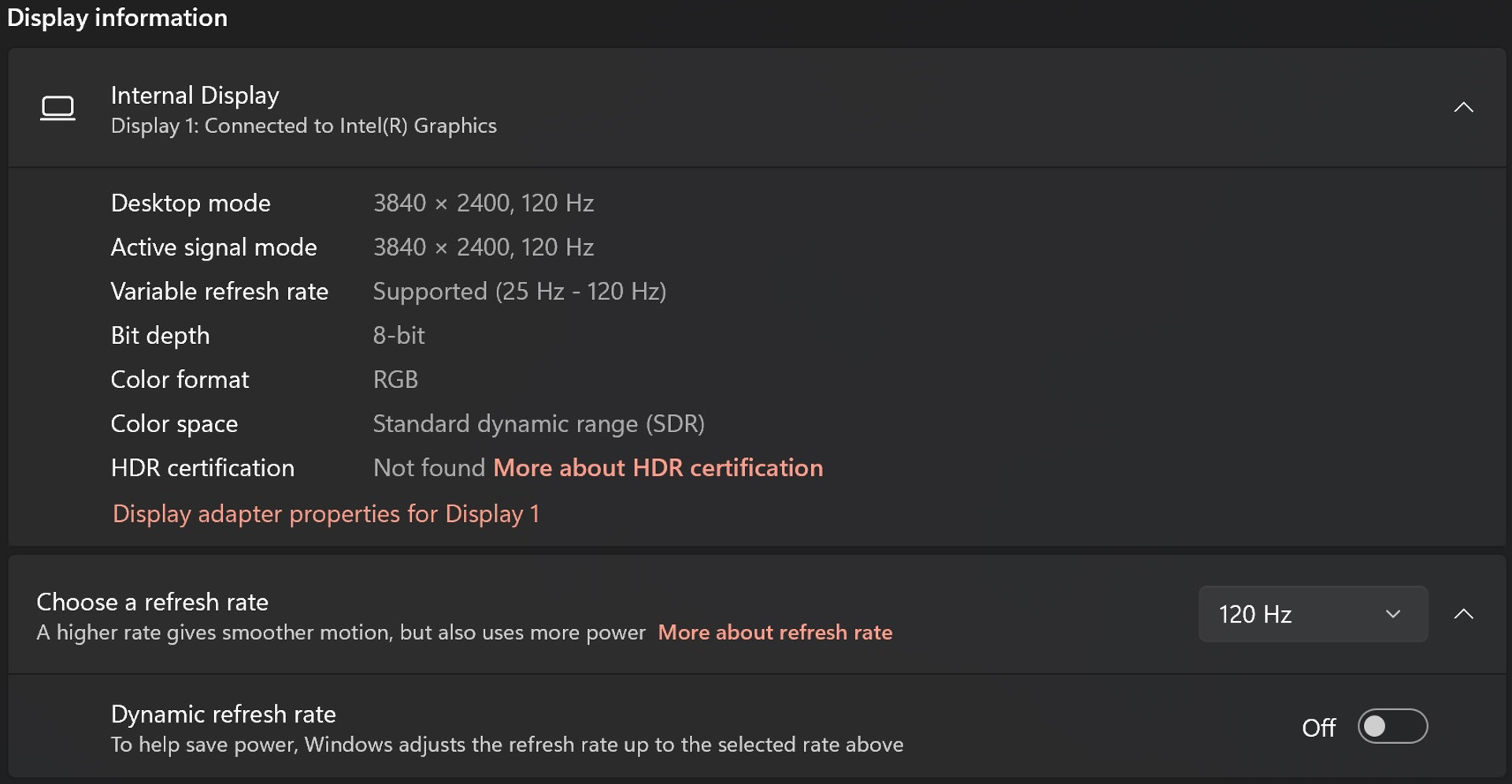Click the RGB color format value

point(395,379)
